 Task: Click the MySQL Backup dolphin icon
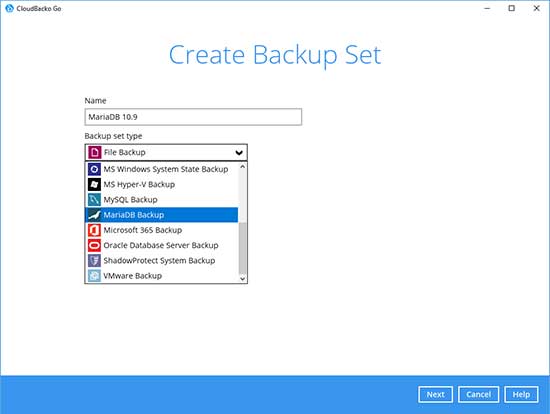click(x=94, y=200)
